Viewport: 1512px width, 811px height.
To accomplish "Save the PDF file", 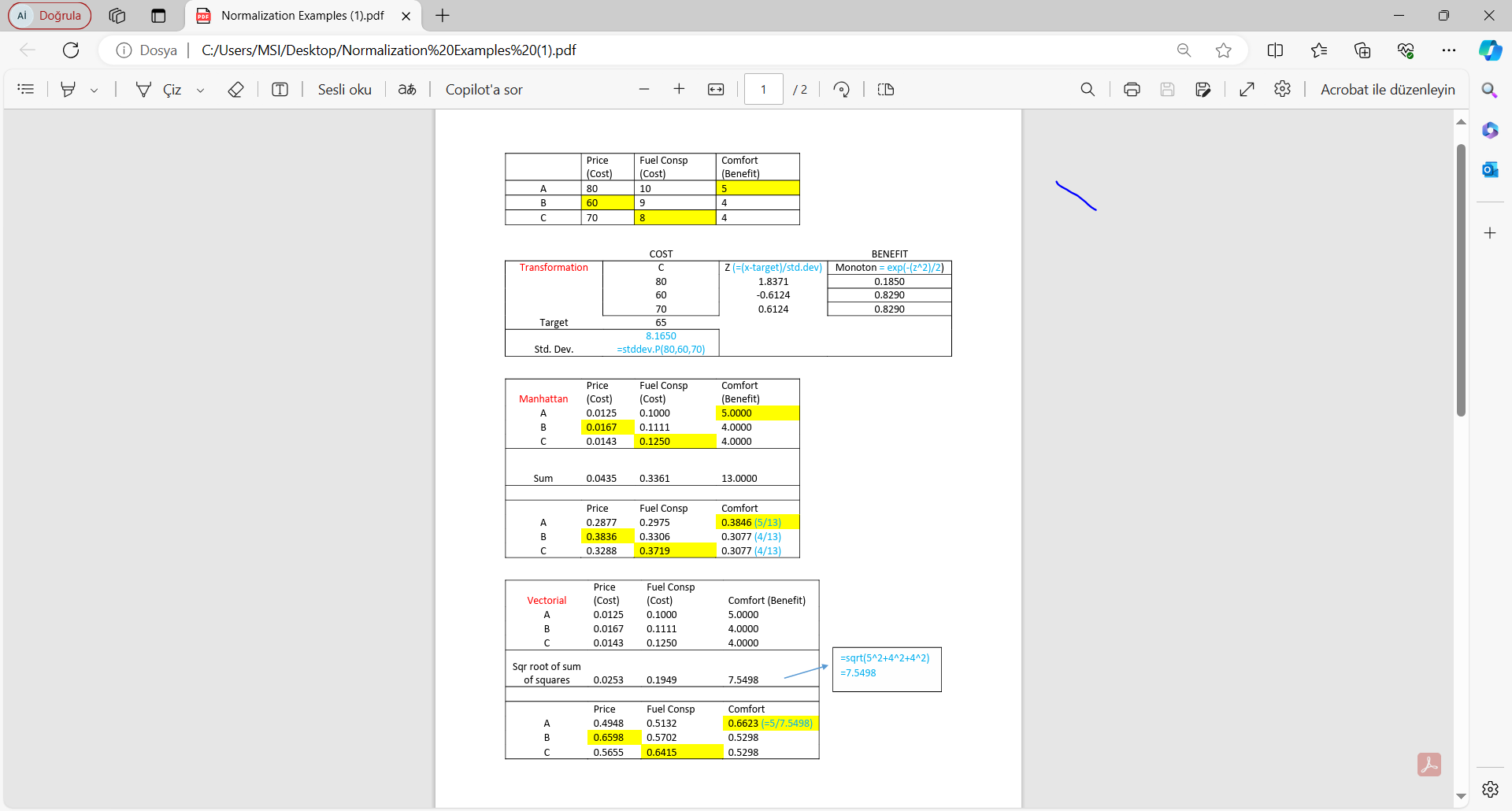I will (1167, 90).
